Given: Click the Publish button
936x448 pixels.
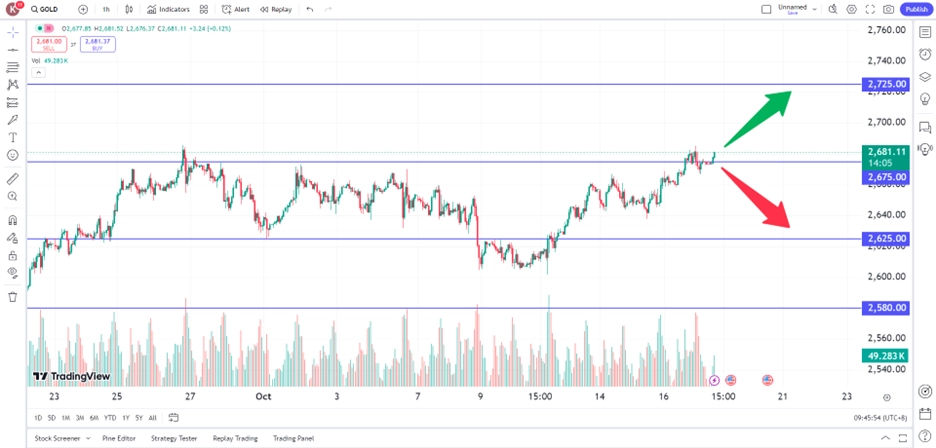Looking at the screenshot, I should (916, 10).
